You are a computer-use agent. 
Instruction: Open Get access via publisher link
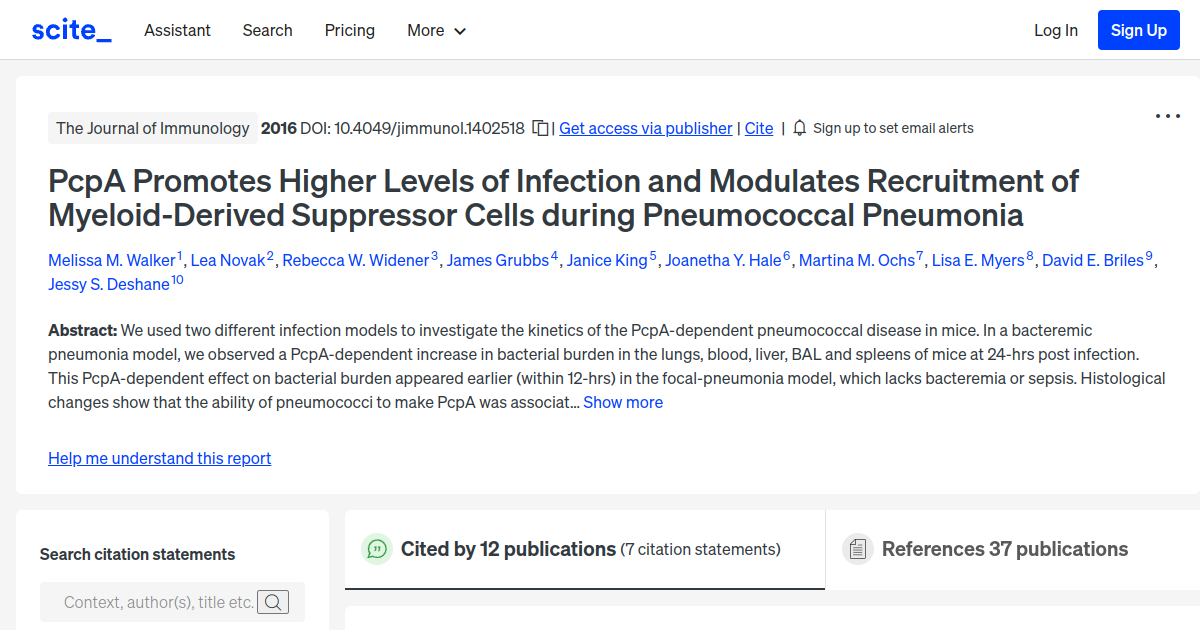click(x=645, y=128)
